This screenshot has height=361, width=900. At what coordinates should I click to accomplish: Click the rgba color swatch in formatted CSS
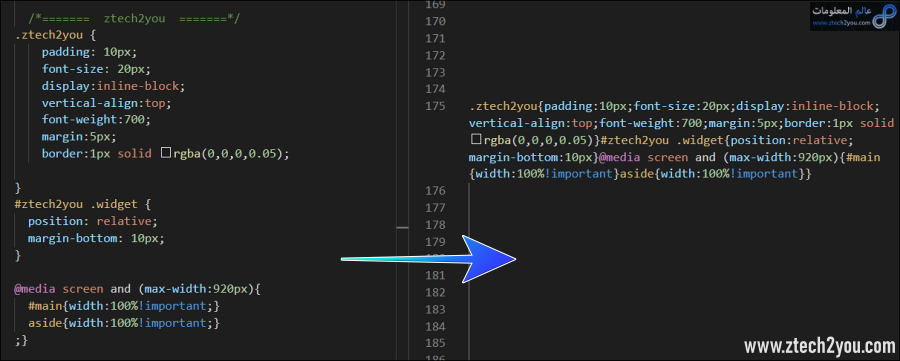[166, 154]
